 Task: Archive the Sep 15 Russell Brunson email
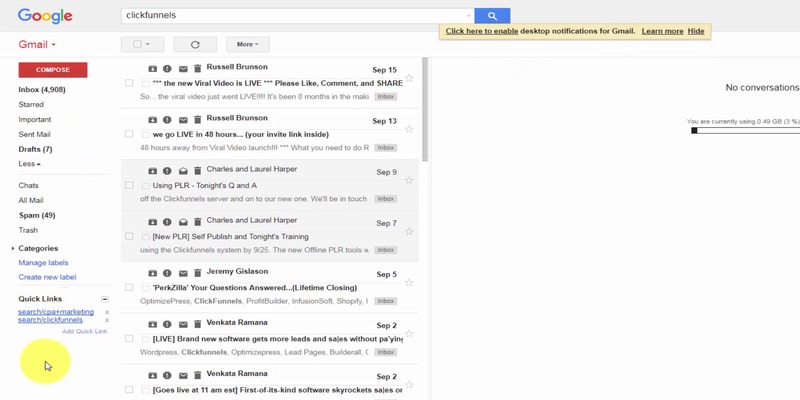pos(152,69)
